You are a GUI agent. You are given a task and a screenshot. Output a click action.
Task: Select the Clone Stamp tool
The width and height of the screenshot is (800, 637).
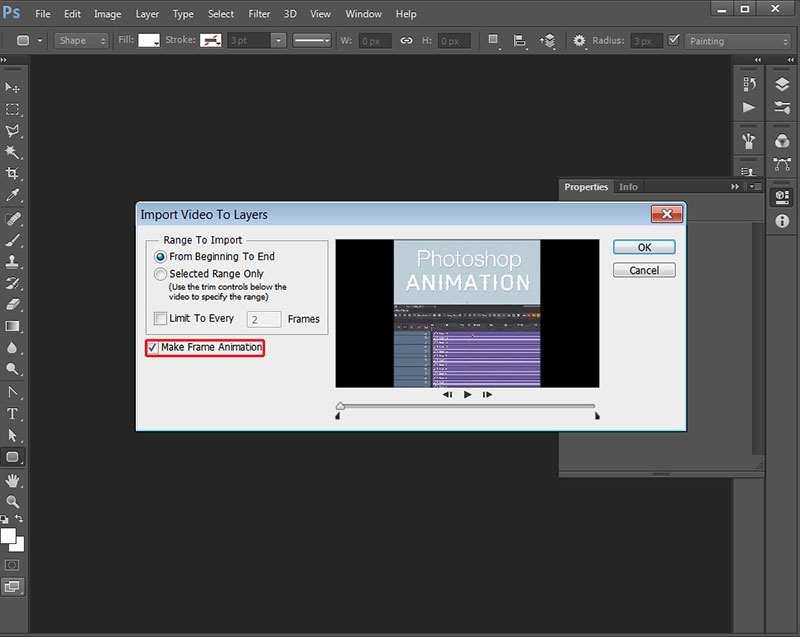12,262
